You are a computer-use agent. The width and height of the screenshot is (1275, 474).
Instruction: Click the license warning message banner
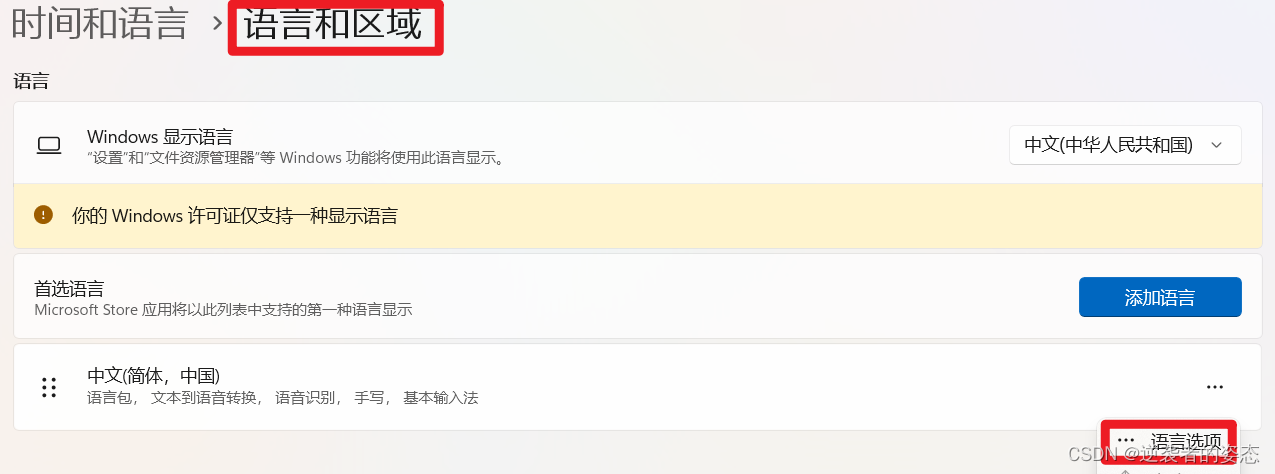(x=638, y=216)
